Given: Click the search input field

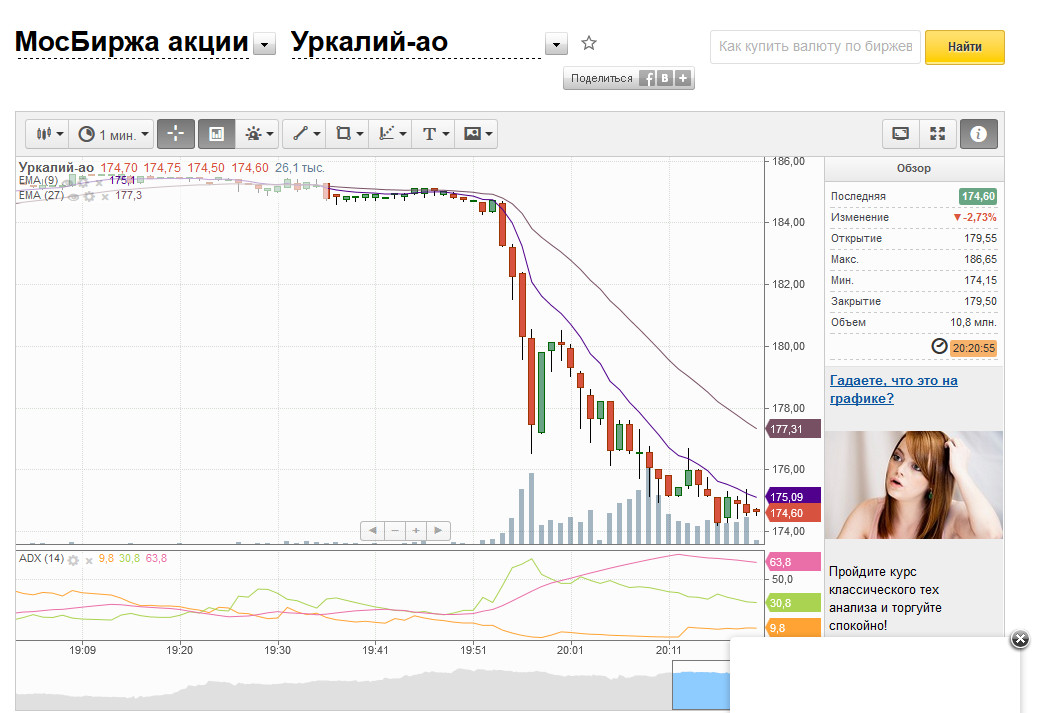Looking at the screenshot, I should [x=814, y=47].
